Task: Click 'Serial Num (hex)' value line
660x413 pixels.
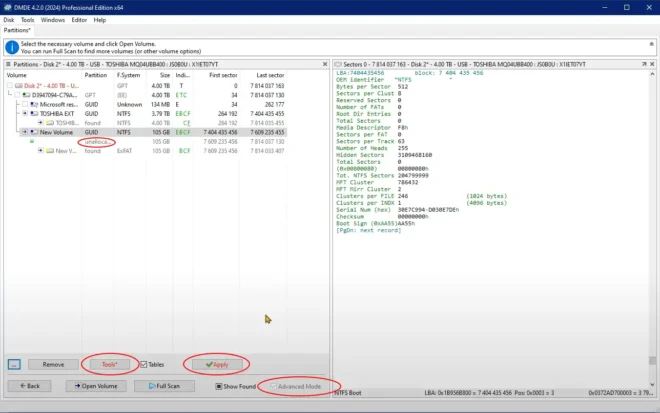Action: [397, 210]
